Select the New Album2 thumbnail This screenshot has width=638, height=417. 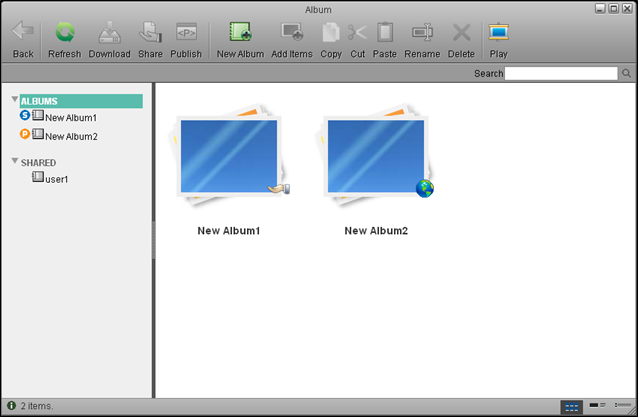376,158
